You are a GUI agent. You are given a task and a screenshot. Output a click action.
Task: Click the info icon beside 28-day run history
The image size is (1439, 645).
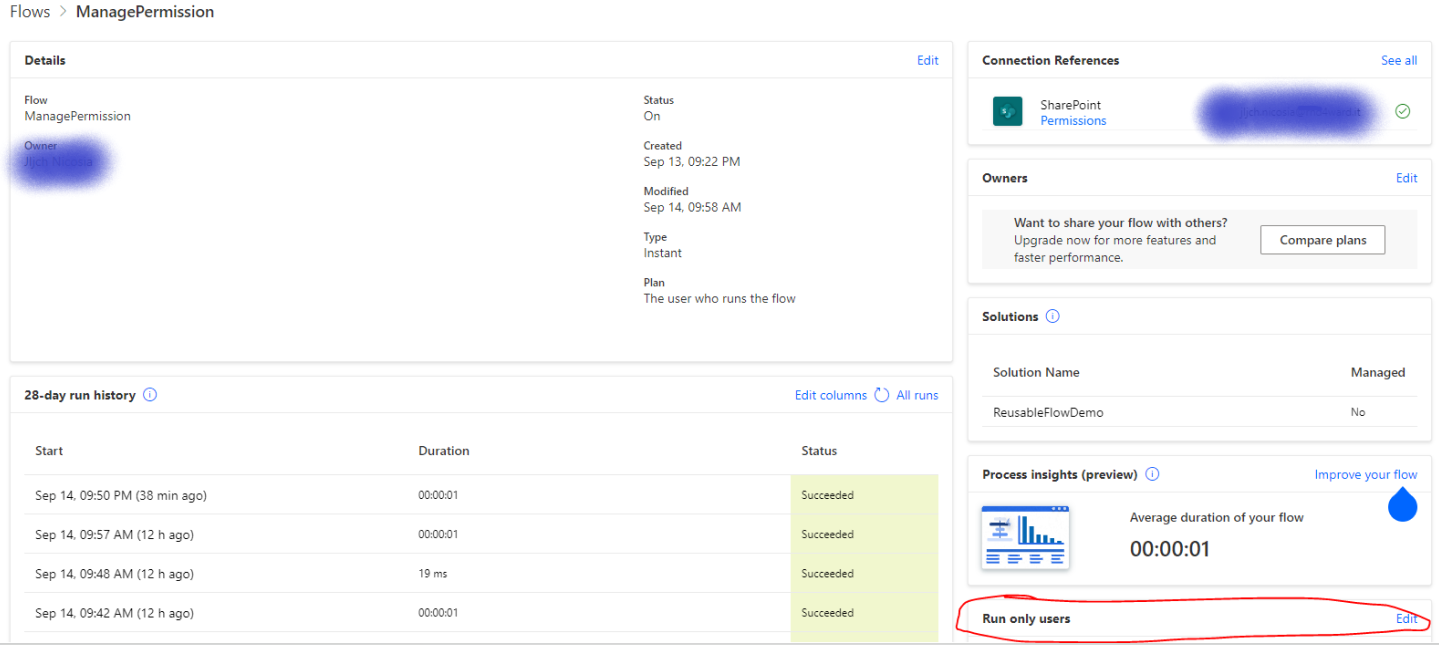click(150, 395)
